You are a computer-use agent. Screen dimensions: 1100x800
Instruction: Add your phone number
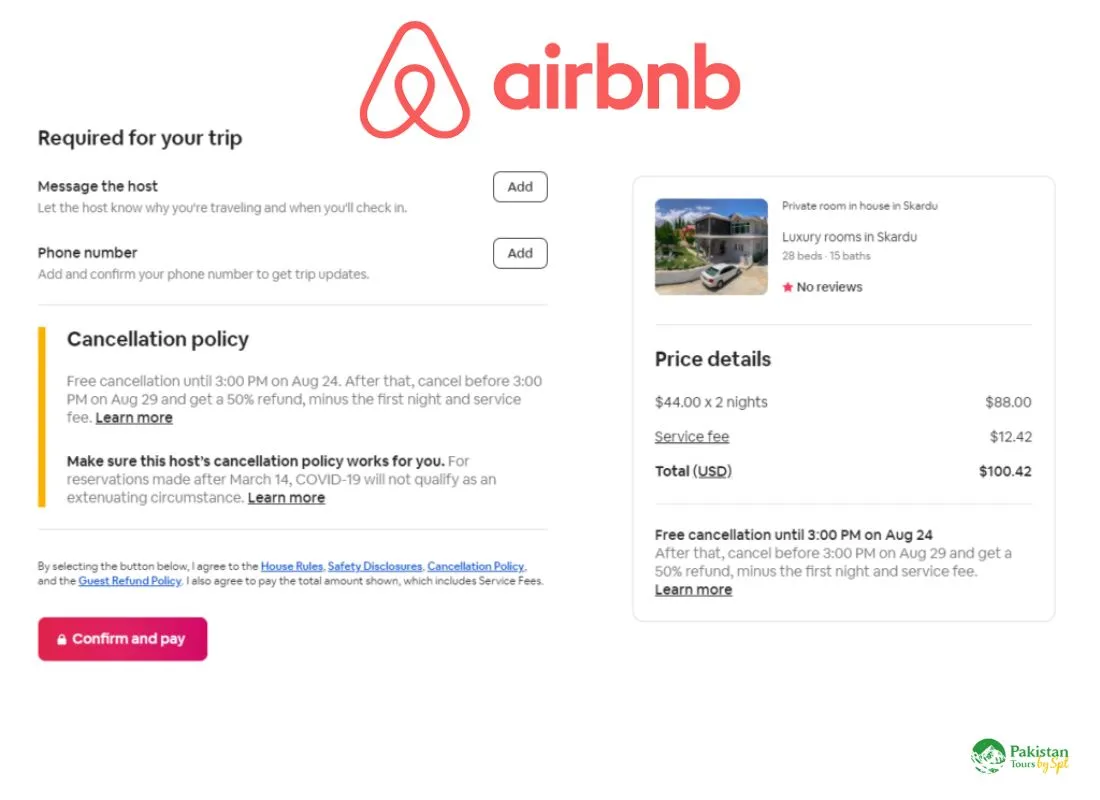(520, 253)
